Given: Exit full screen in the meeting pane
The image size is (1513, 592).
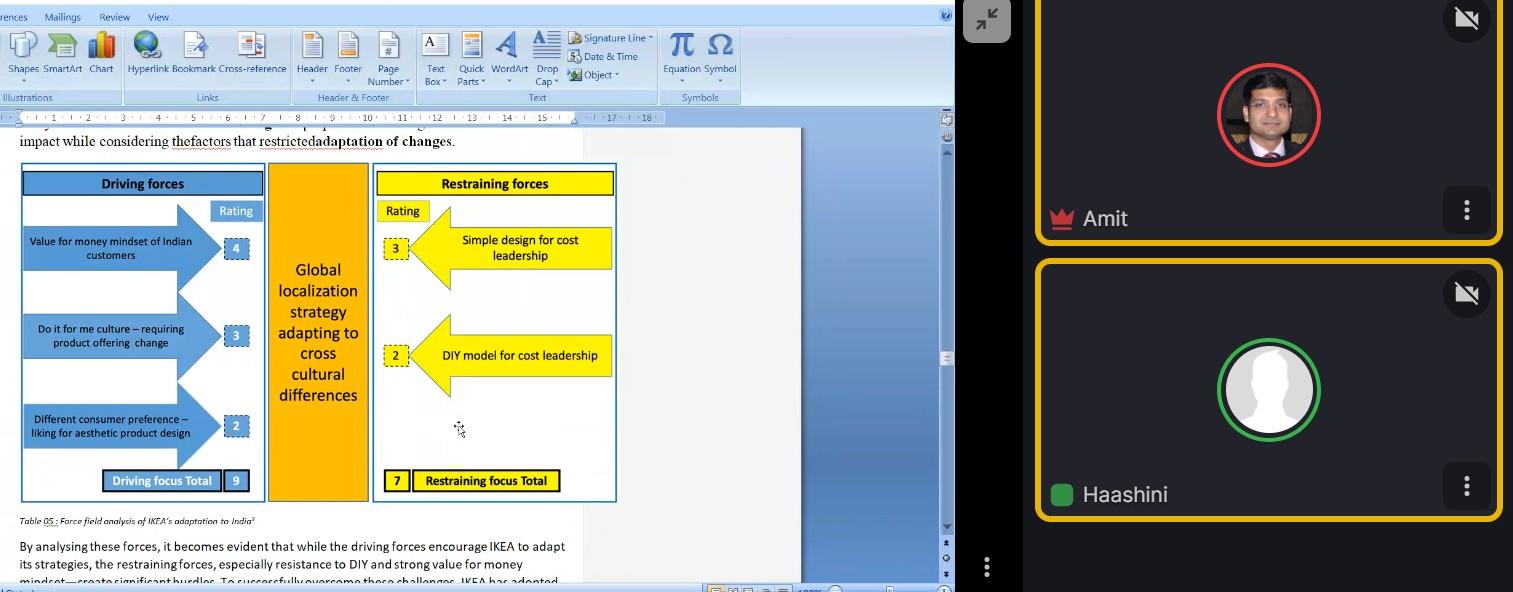Looking at the screenshot, I should (x=986, y=20).
